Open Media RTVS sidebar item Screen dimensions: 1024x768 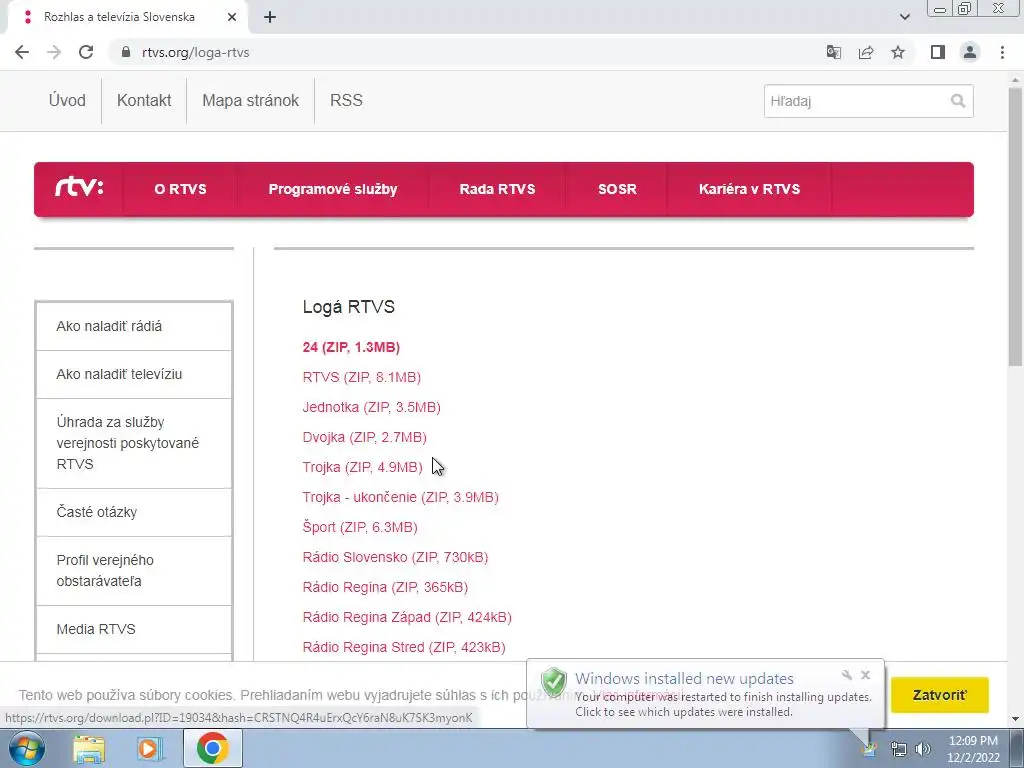point(134,630)
